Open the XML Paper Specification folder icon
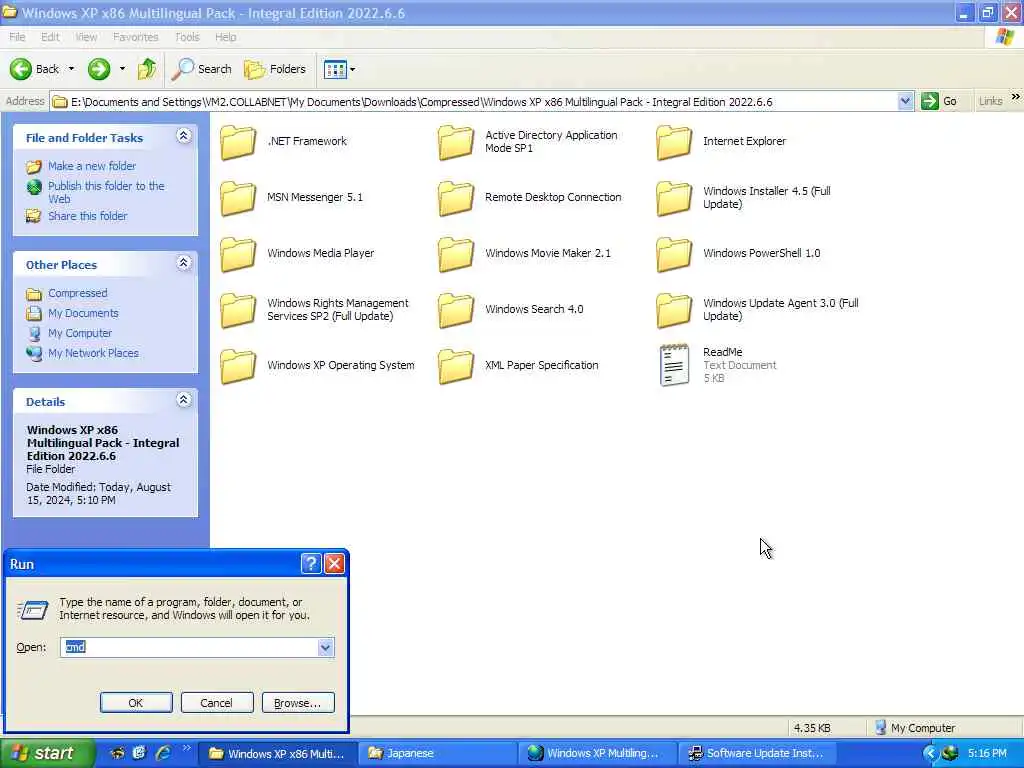The image size is (1024, 768). click(456, 366)
